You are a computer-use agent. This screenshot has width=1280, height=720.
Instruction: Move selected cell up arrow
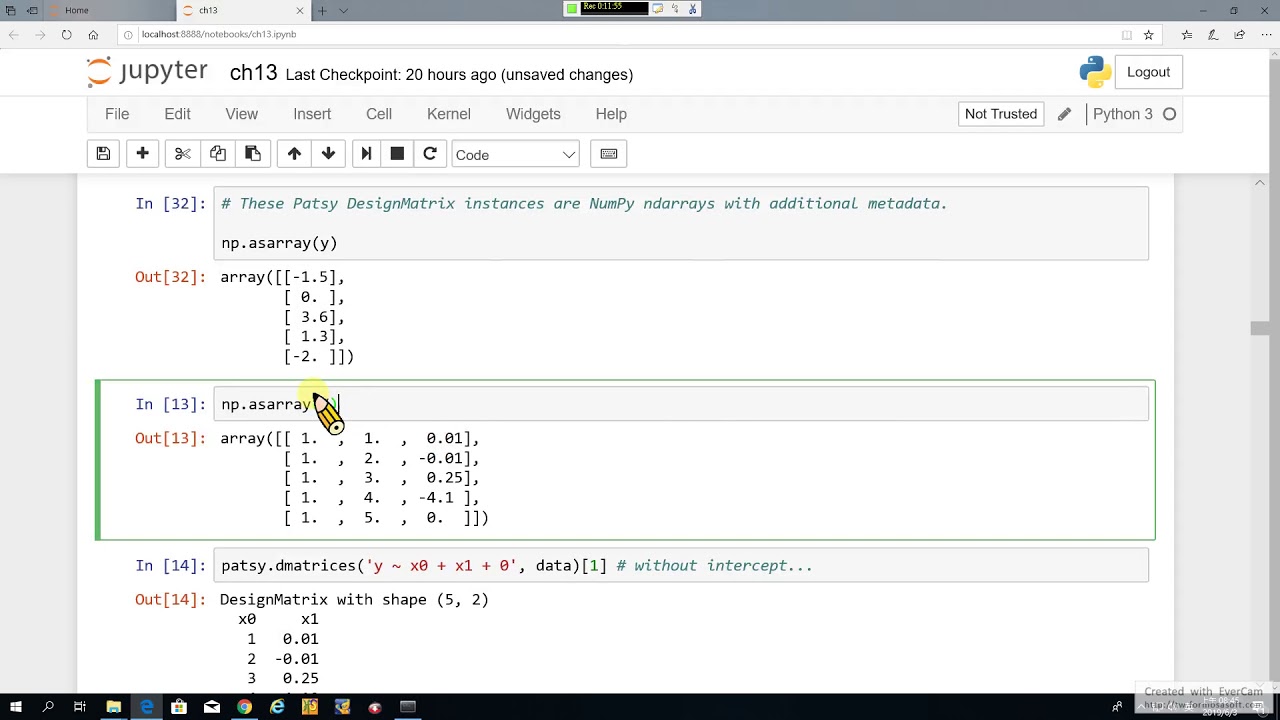(294, 154)
